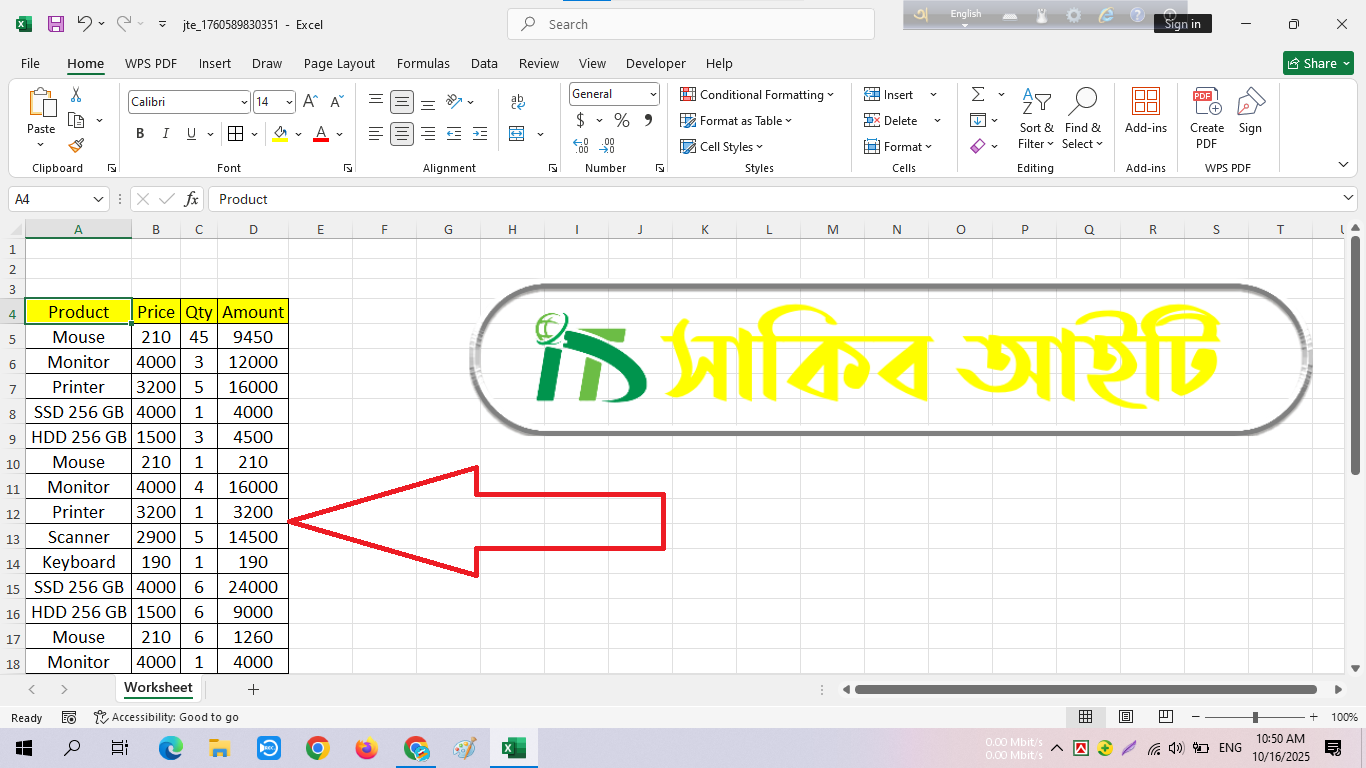This screenshot has width=1366, height=768.
Task: Toggle bold formatting
Action: tap(140, 133)
